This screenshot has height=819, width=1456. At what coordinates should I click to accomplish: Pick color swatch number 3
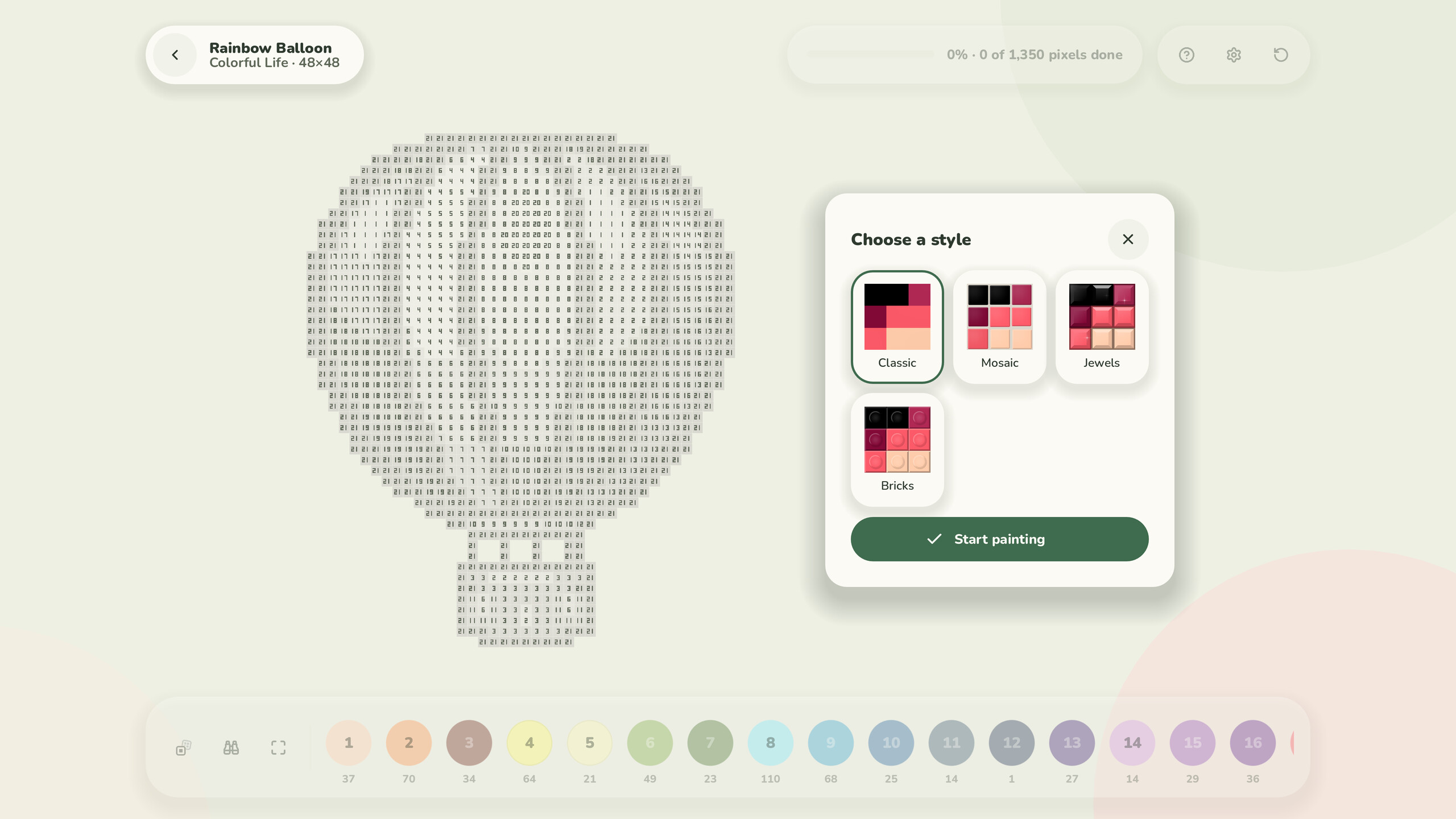[x=469, y=743]
